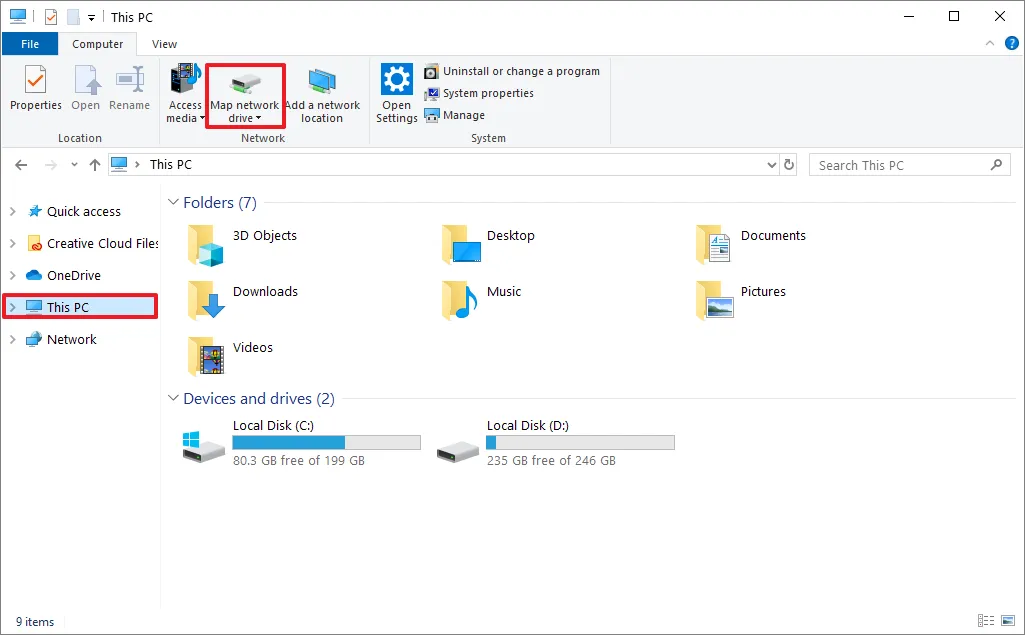Open Settings gear icon in ribbon

(397, 80)
